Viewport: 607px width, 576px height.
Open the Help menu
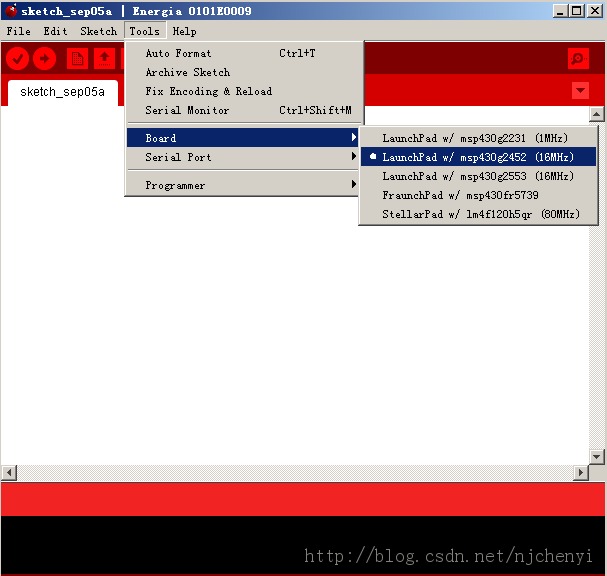pos(184,31)
